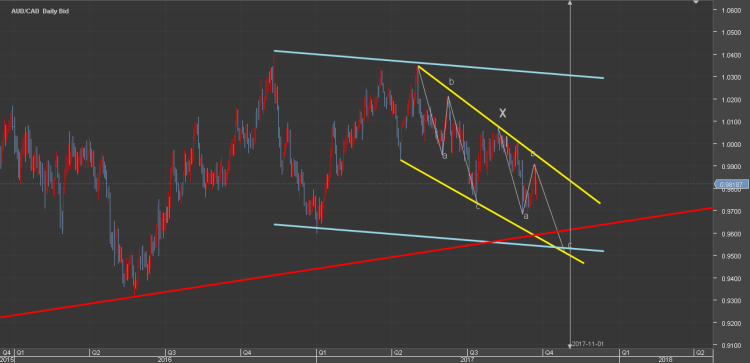Click the 2016 year label on time axis
The image size is (750, 363).
pos(165,359)
